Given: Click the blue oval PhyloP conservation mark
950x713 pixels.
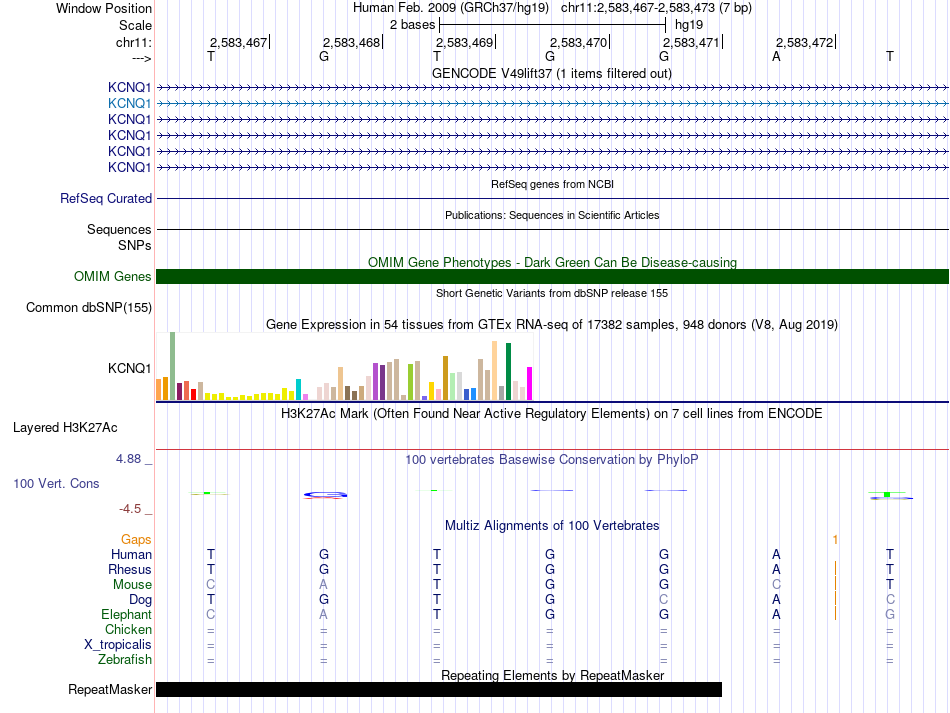Looking at the screenshot, I should coord(325,495).
